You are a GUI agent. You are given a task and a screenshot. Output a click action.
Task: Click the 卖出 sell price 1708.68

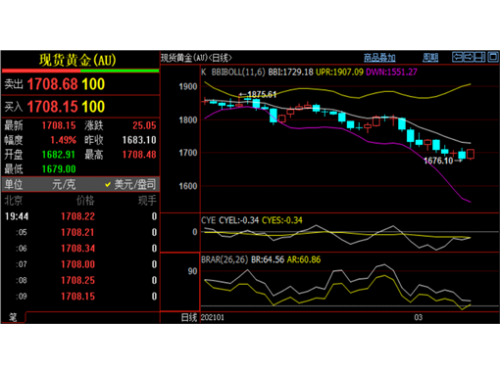[52, 84]
